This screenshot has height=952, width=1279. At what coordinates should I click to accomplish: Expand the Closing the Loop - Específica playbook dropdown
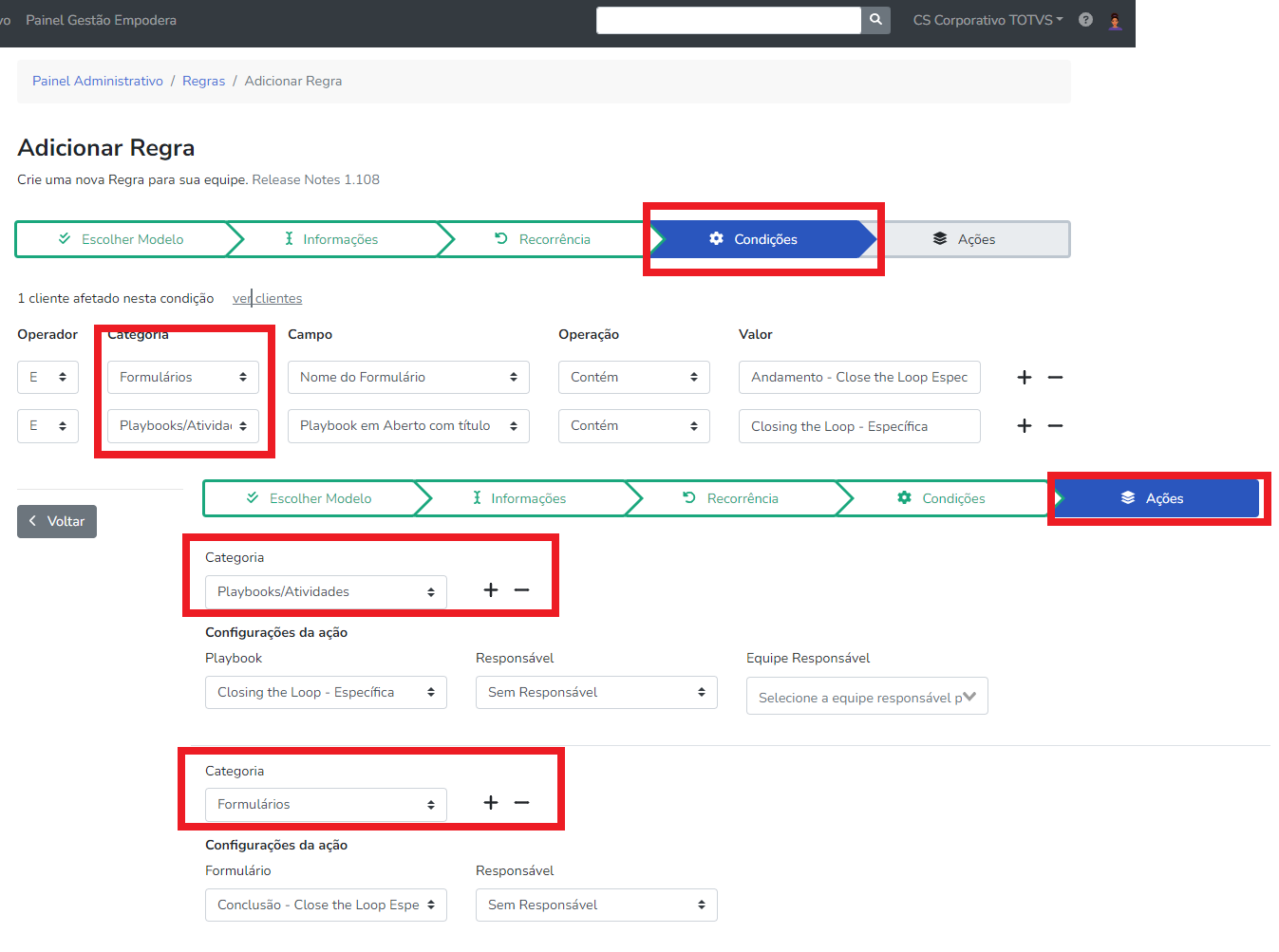326,693
